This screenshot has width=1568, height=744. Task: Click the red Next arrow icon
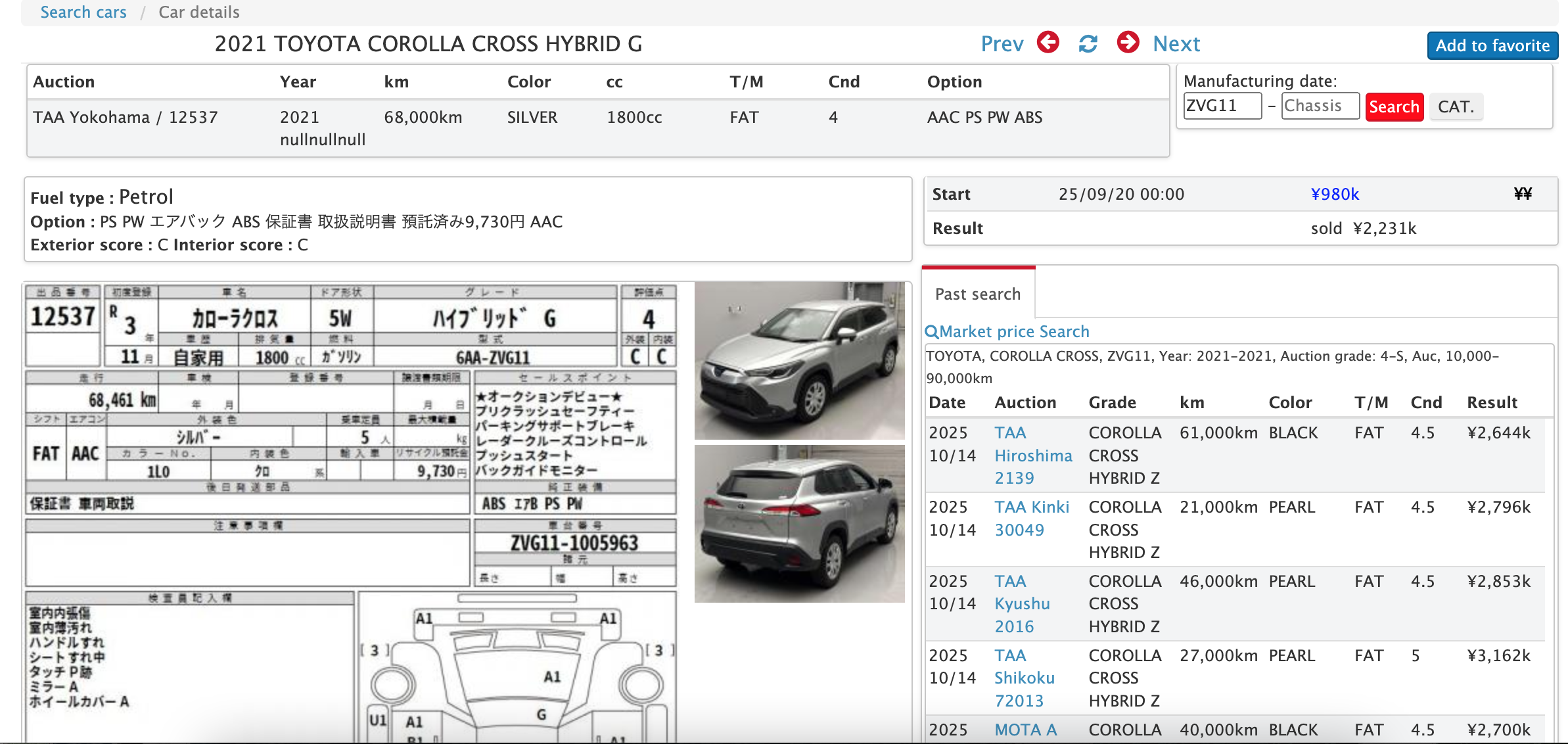click(1128, 43)
